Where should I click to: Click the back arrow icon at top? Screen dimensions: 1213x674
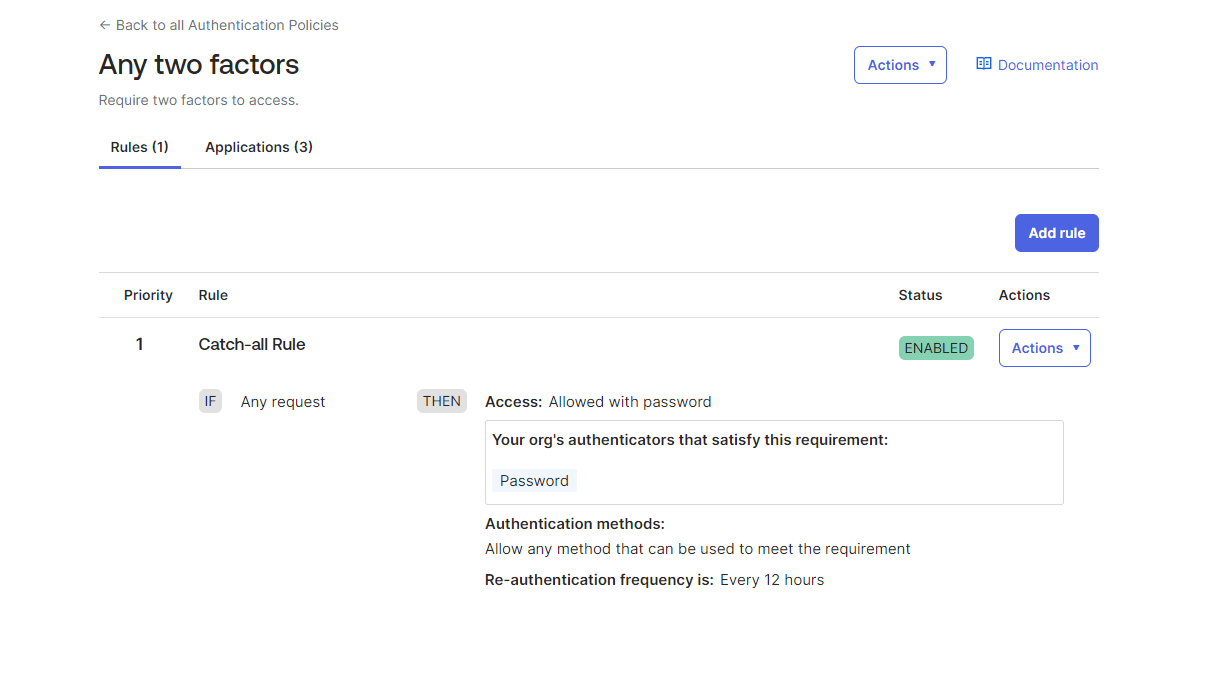(104, 25)
